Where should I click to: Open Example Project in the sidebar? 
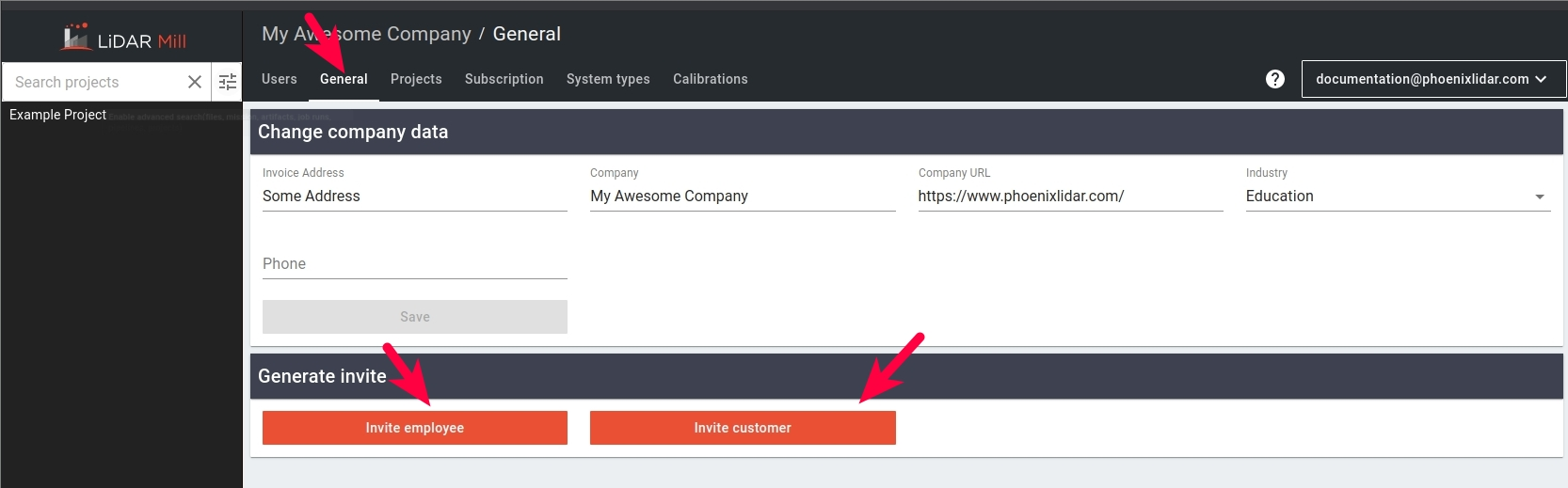coord(57,115)
